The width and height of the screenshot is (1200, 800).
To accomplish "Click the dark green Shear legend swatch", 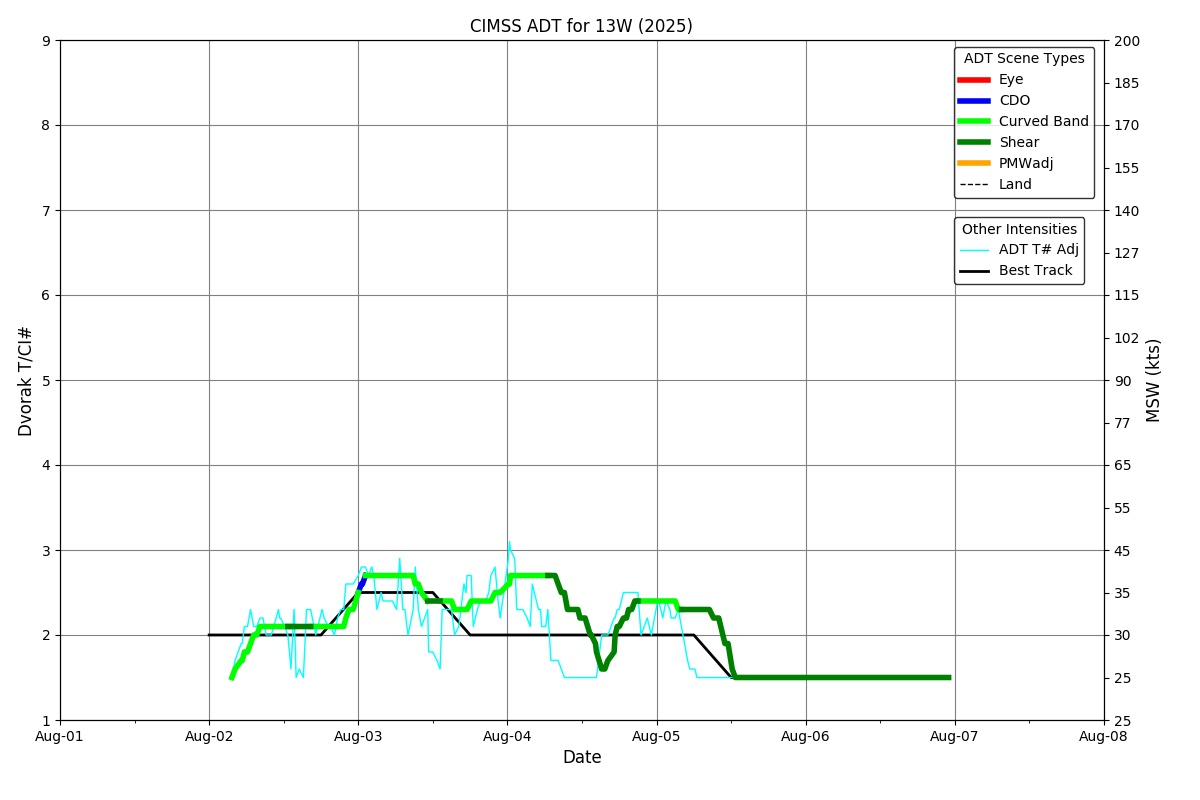I will [973, 143].
